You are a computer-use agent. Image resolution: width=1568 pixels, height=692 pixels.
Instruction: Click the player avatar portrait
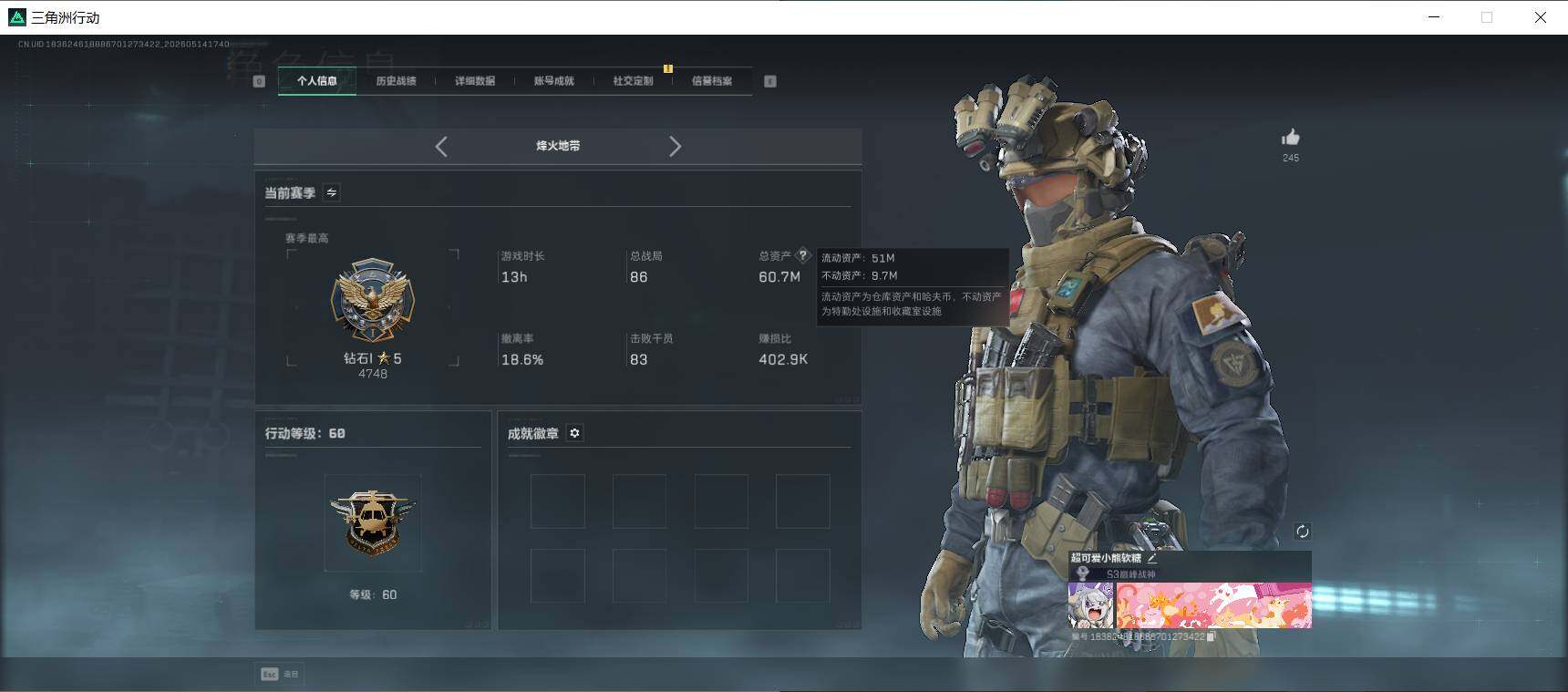tap(1090, 605)
